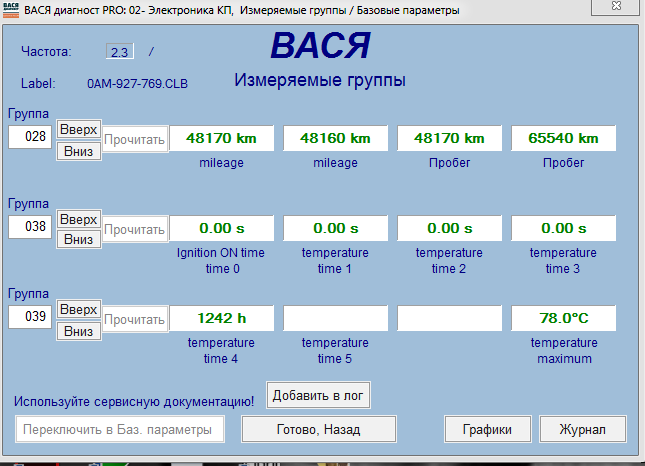Click Вверх button for group 028

[x=79, y=130]
